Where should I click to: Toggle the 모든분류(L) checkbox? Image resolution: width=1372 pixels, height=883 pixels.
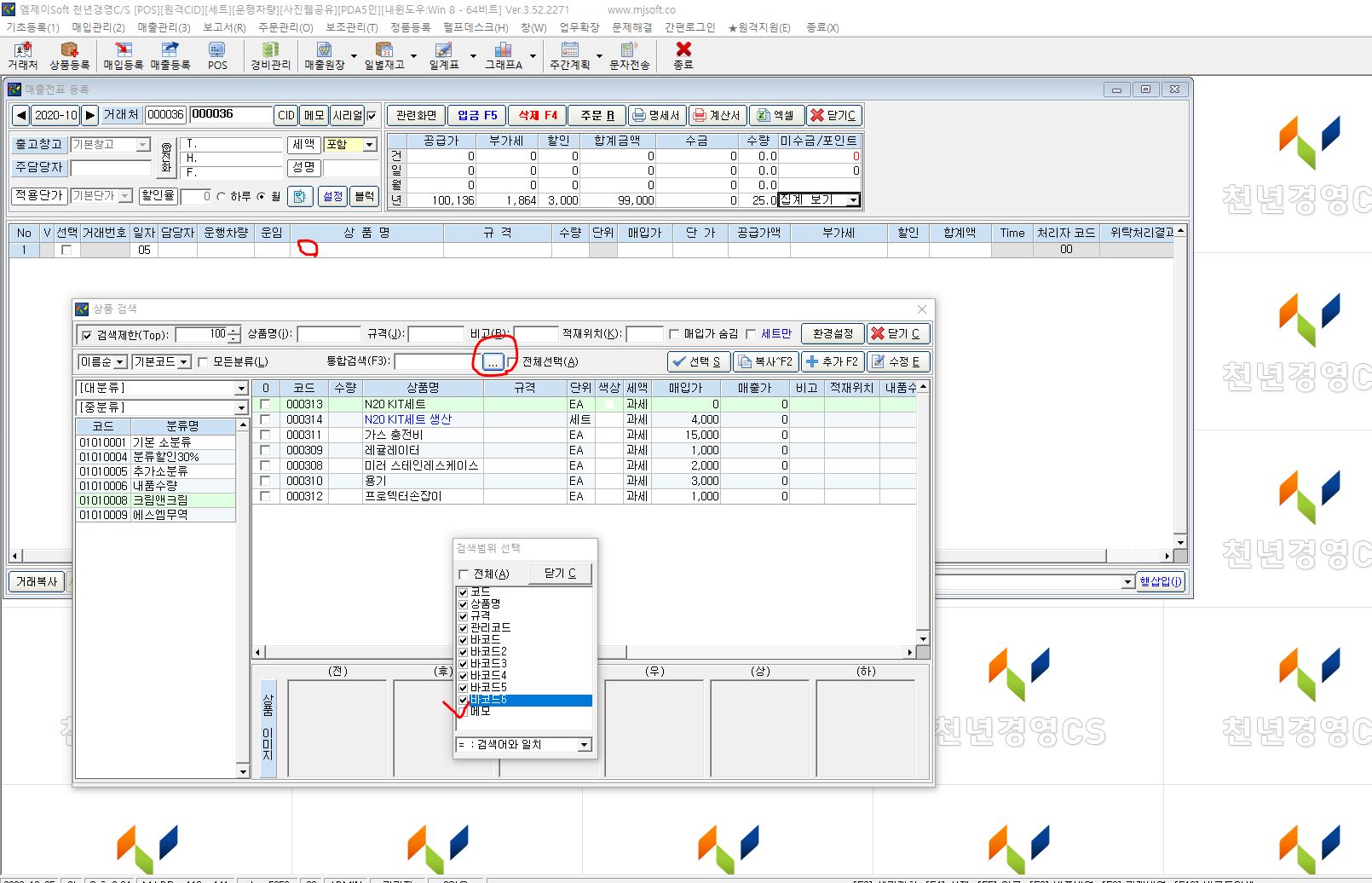pyautogui.click(x=203, y=362)
